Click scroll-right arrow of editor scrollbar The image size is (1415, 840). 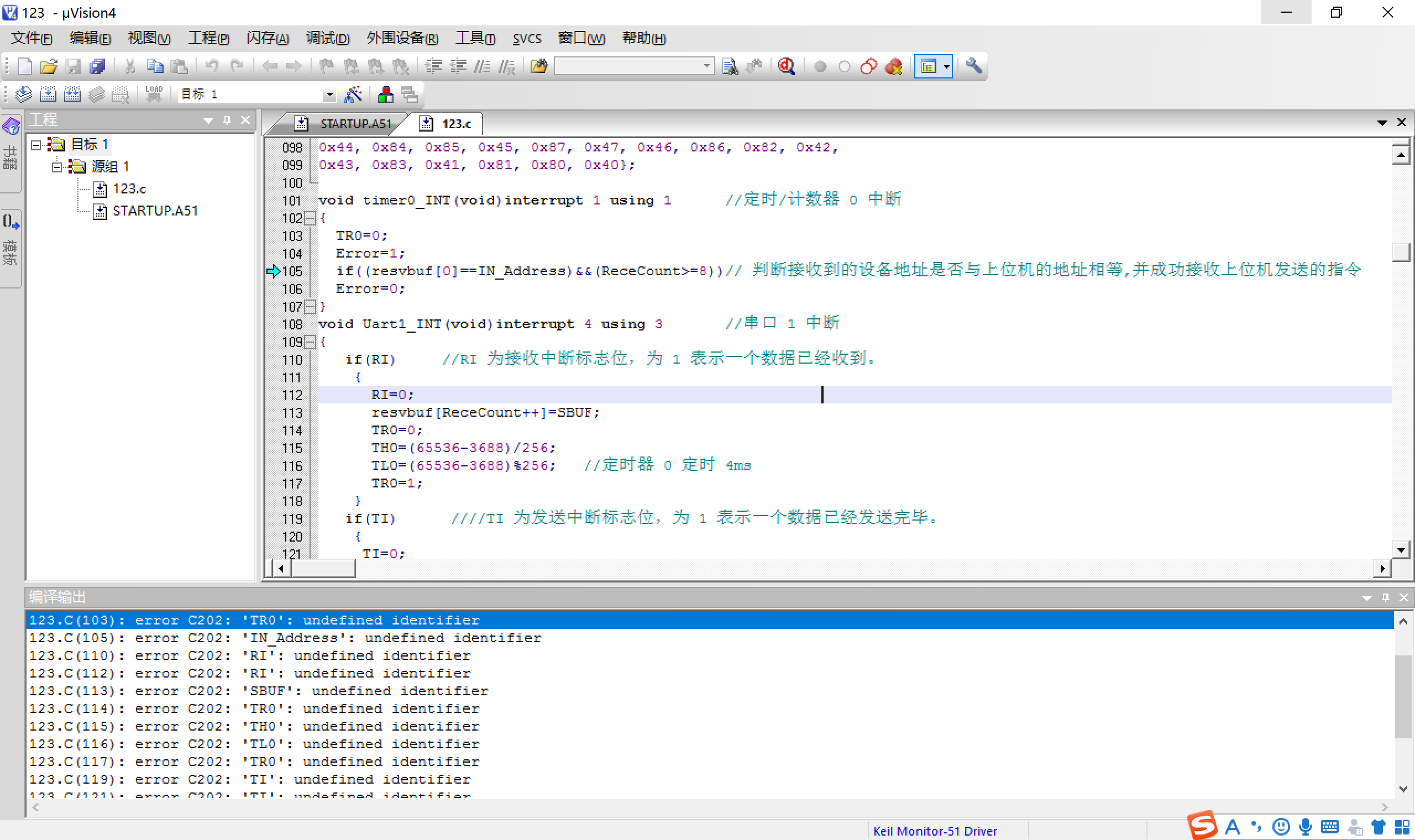1382,568
